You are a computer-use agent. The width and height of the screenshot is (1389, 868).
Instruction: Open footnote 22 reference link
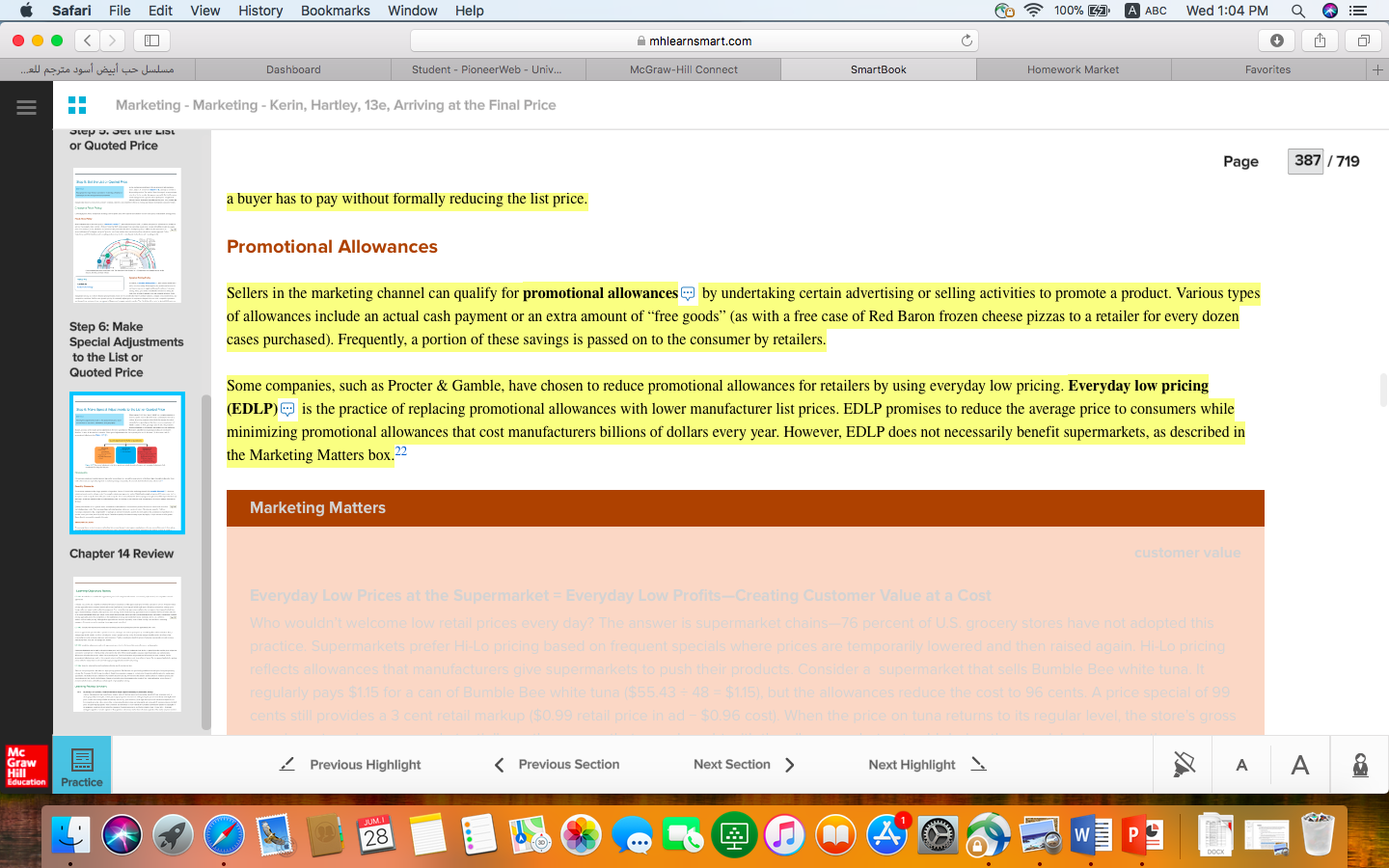coord(401,450)
